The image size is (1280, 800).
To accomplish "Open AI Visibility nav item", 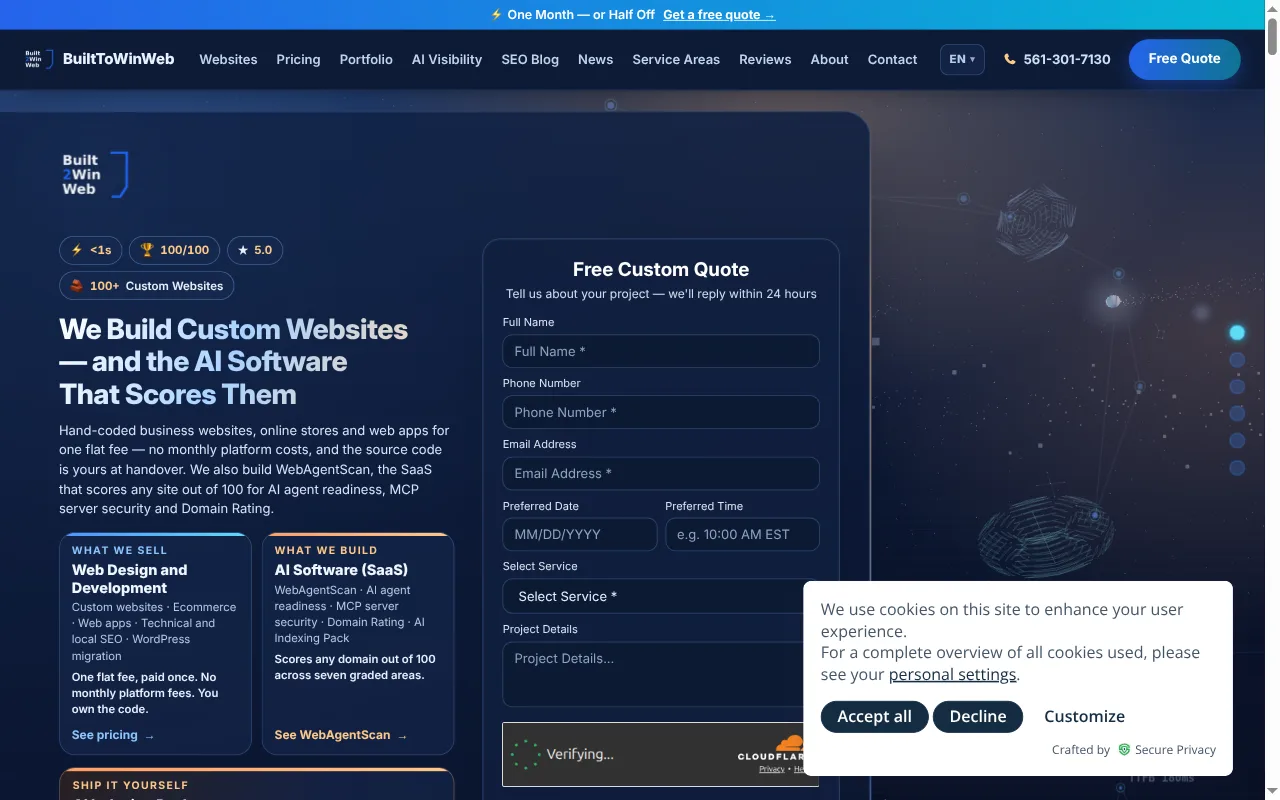I will coord(447,59).
